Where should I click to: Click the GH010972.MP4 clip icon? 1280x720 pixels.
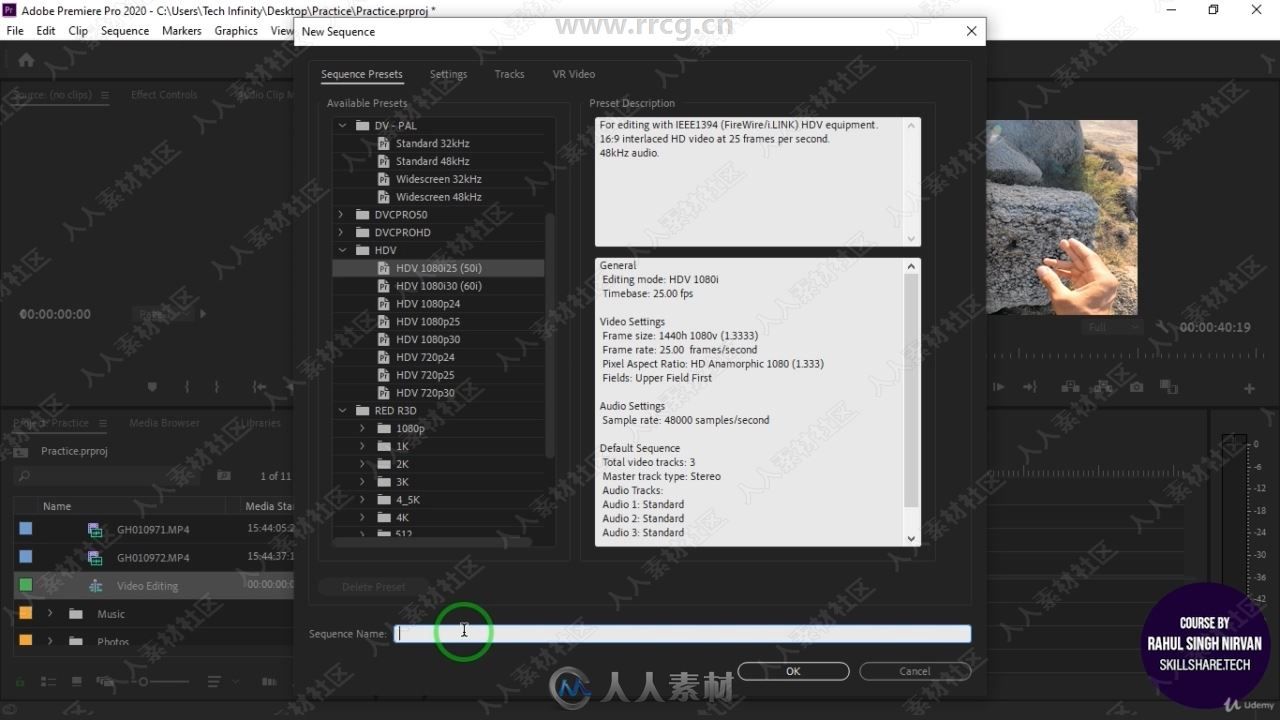point(95,558)
